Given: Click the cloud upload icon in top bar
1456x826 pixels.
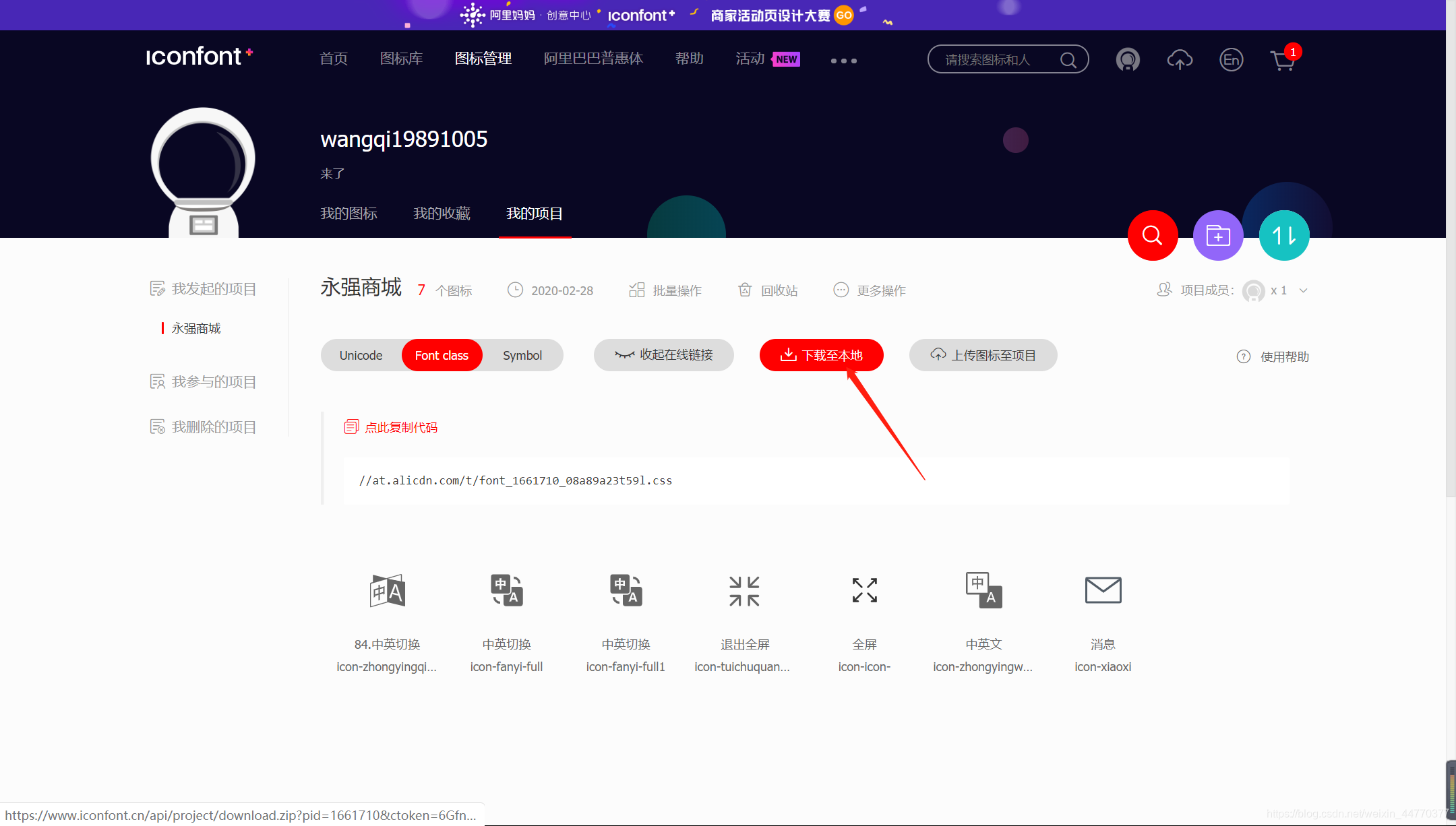Looking at the screenshot, I should tap(1180, 60).
